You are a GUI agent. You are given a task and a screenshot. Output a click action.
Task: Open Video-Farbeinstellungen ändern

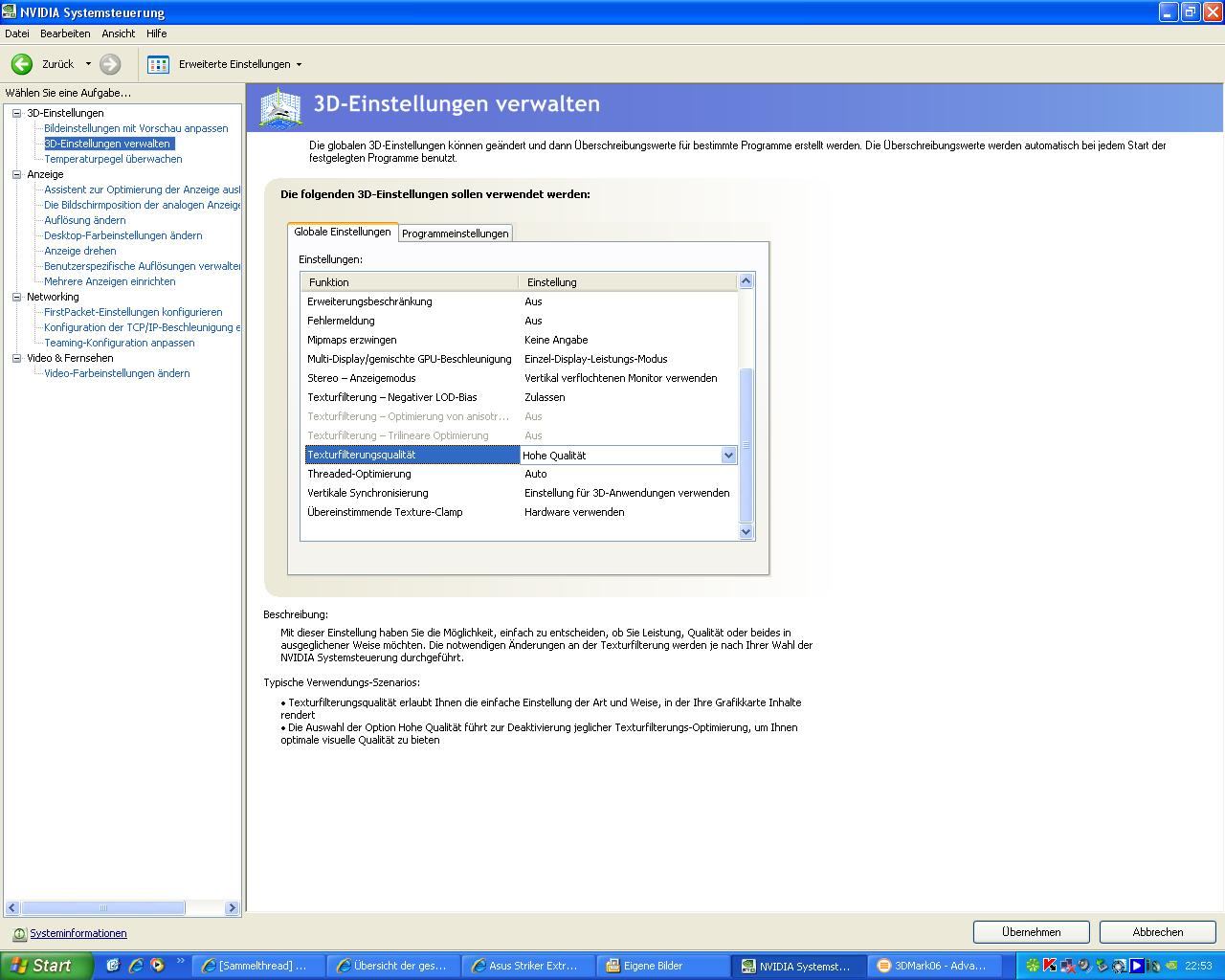tap(117, 373)
